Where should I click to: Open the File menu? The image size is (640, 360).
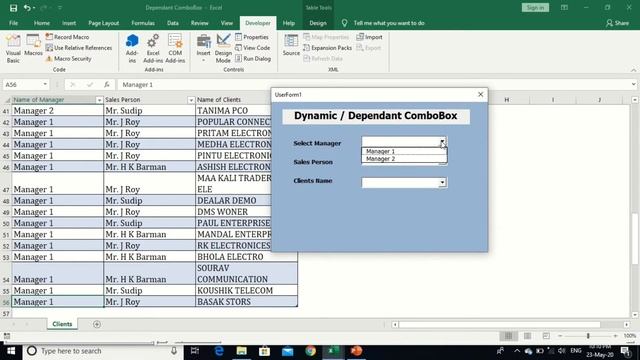[x=13, y=23]
